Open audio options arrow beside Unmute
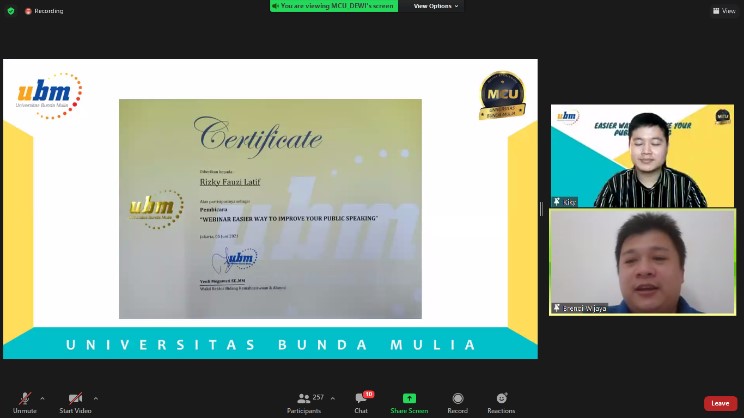The height and width of the screenshot is (418, 744). pyautogui.click(x=42, y=399)
